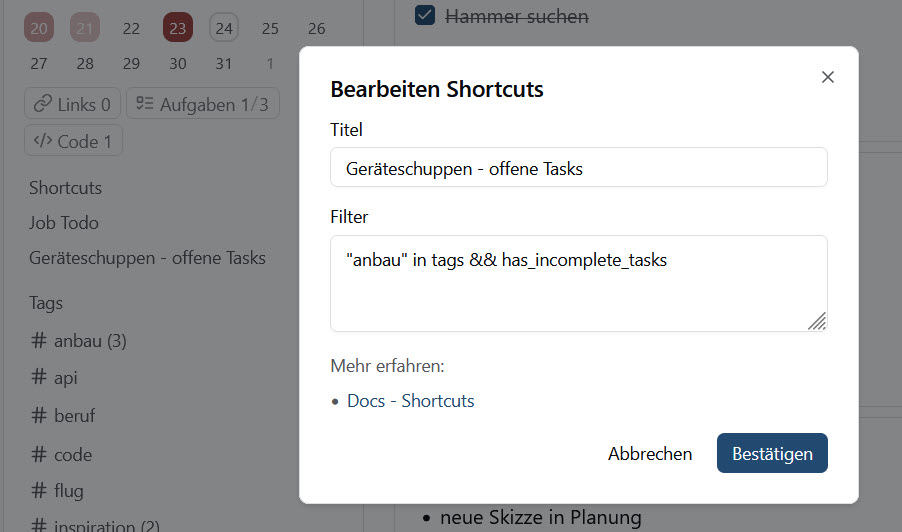Image resolution: width=902 pixels, height=532 pixels.
Task: Click the Aufgaben 1/3 checklist icon
Action: (x=145, y=104)
